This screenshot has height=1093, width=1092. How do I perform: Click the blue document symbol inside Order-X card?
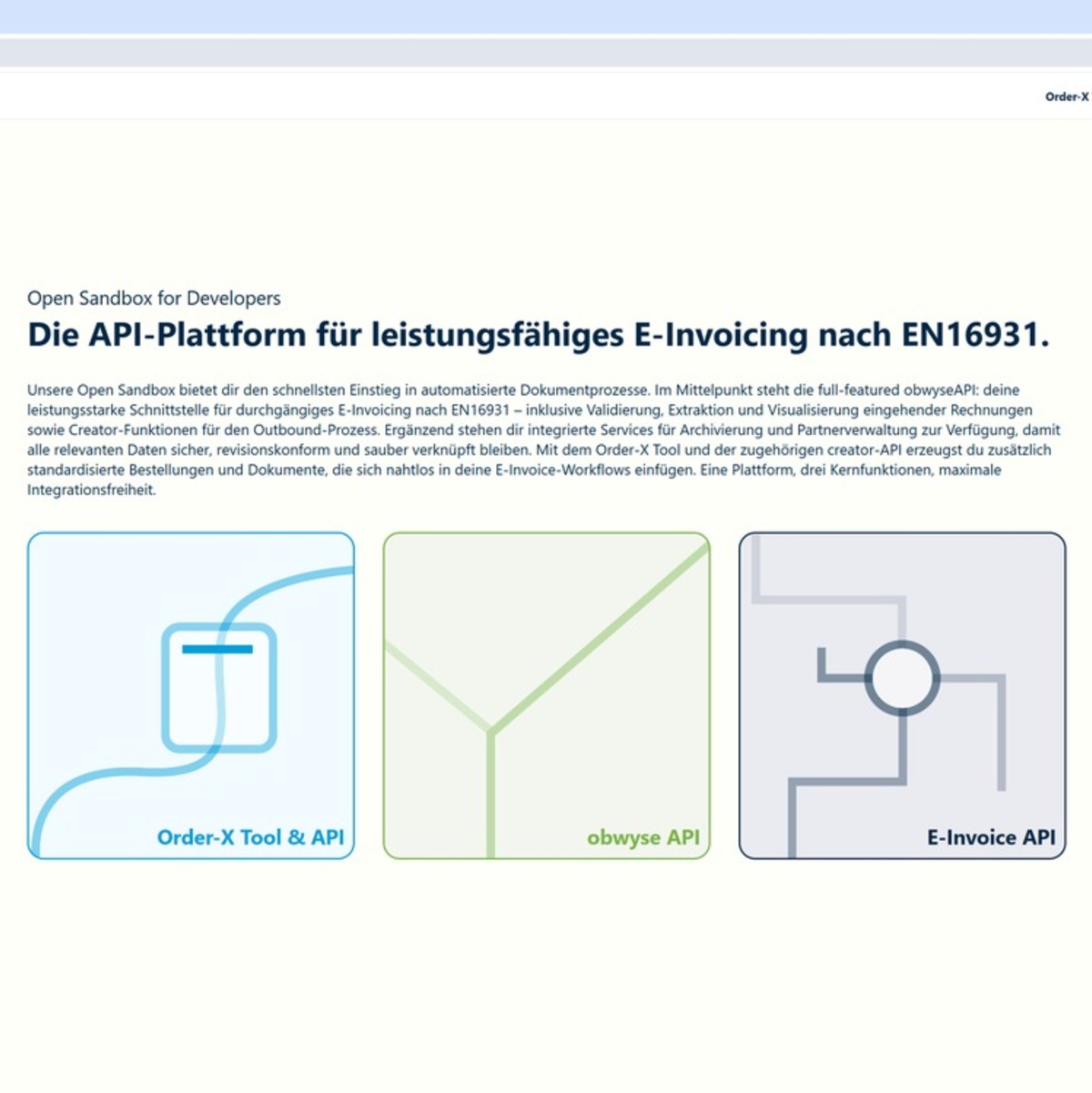pos(216,649)
